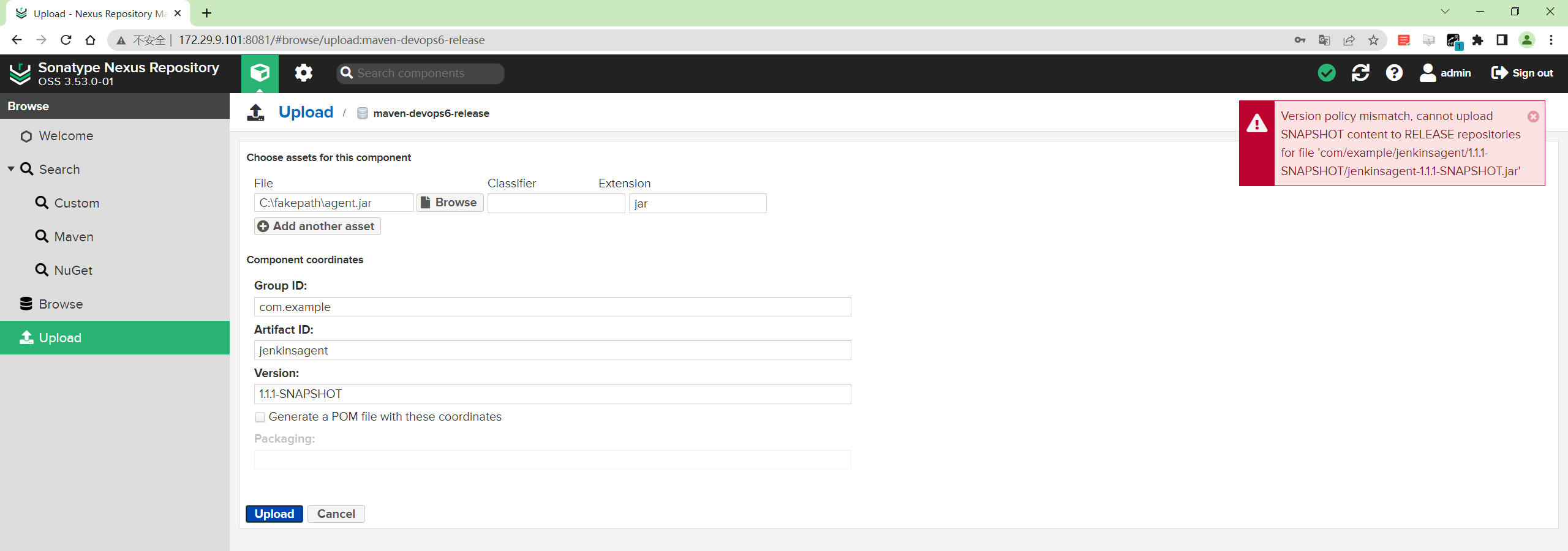Reload the browser page

(x=66, y=40)
